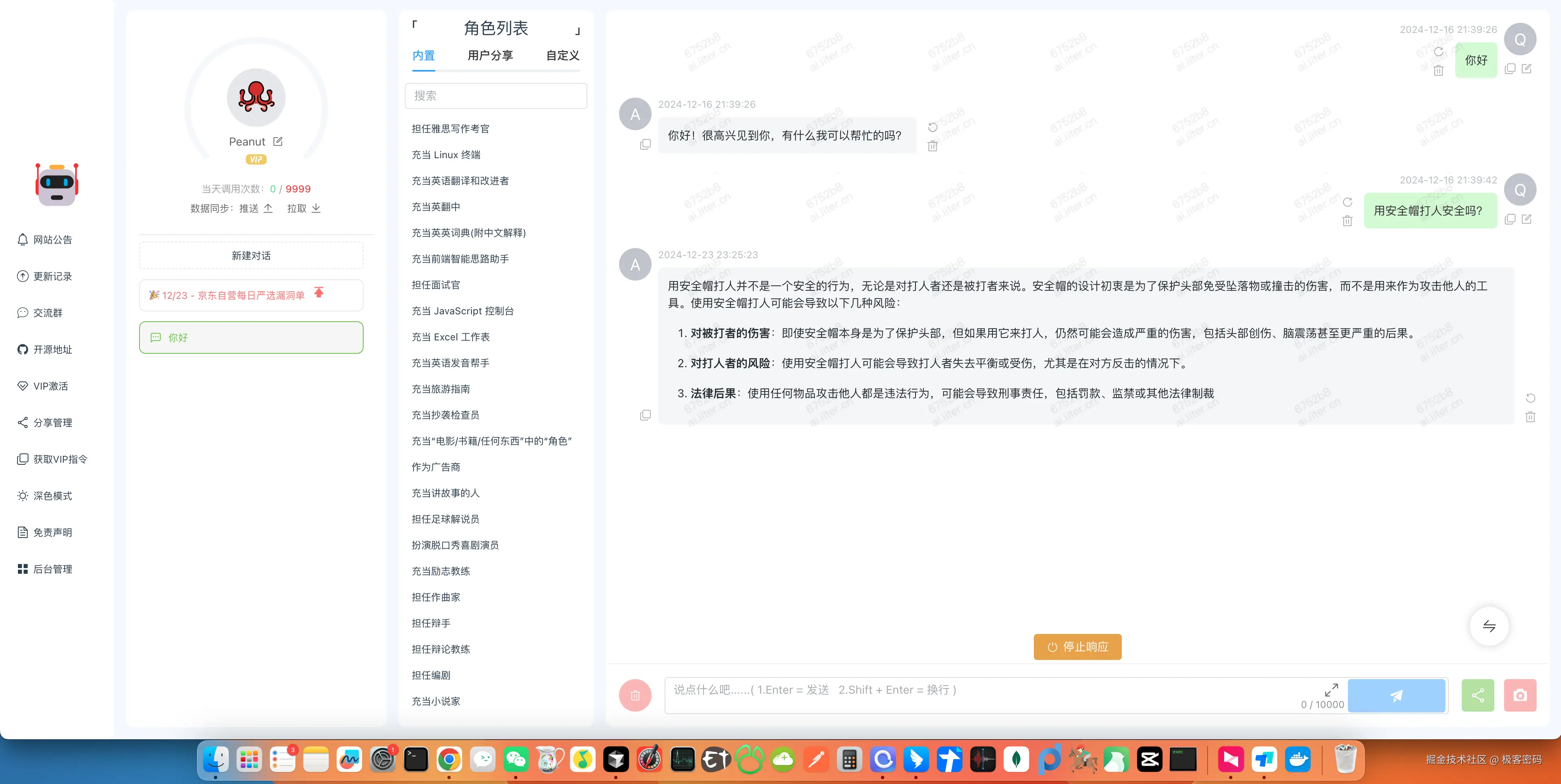Expand the input box to fullscreen
The width and height of the screenshot is (1561, 784).
(1331, 690)
